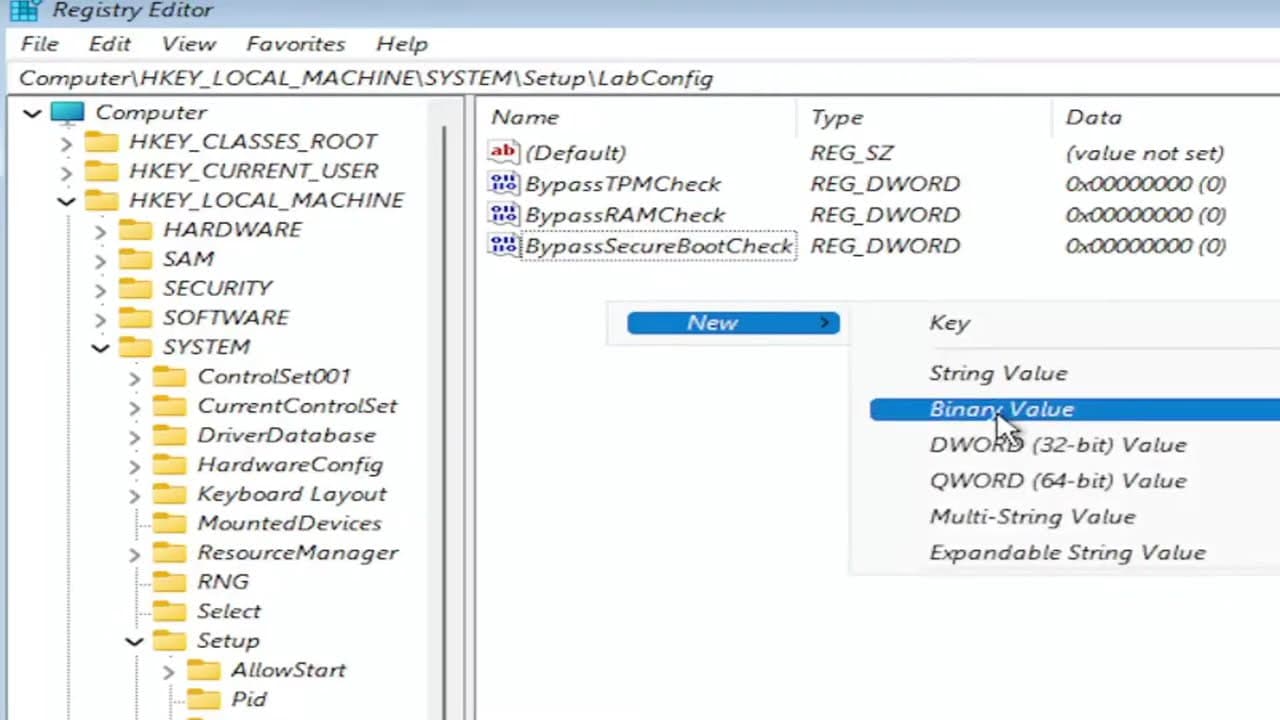This screenshot has width=1280, height=720.
Task: Click the CurrentControlSet folder icon
Action: tap(170, 406)
